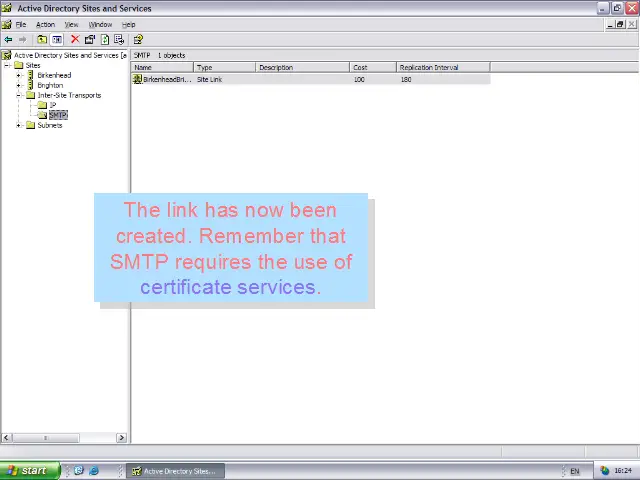Open the toolbar Help icon

point(138,40)
